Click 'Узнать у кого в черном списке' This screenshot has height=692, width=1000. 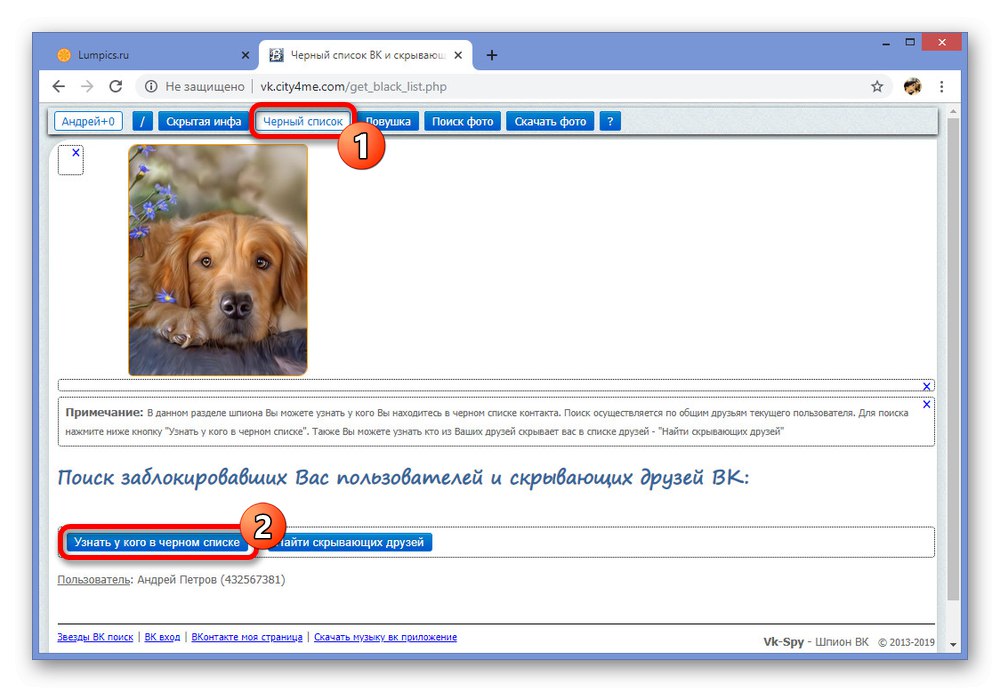click(157, 542)
